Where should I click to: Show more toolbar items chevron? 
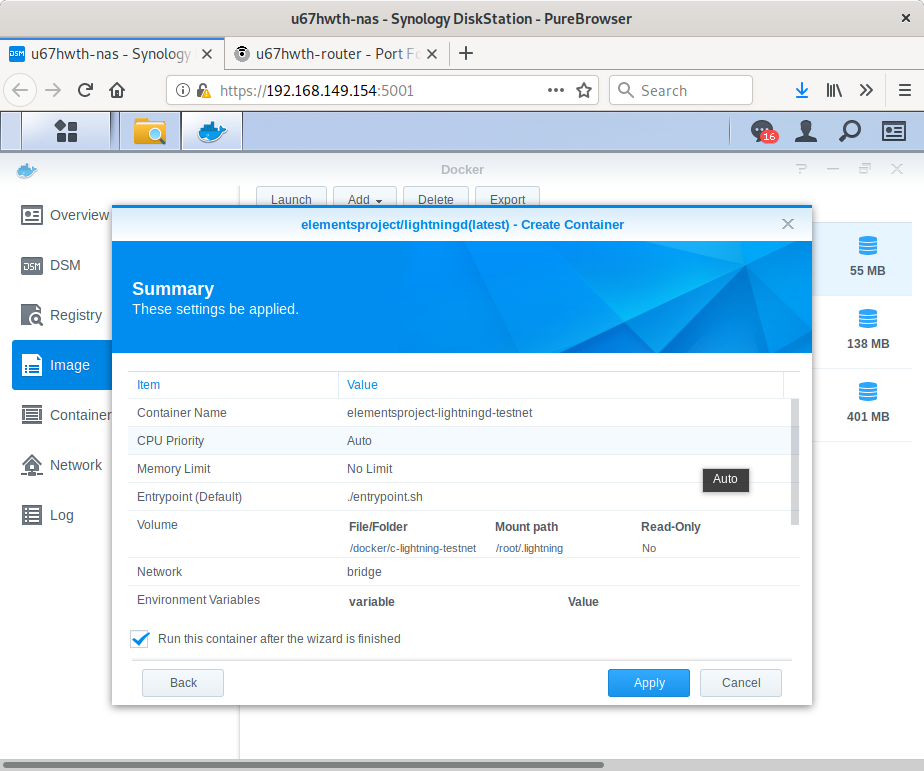[866, 90]
